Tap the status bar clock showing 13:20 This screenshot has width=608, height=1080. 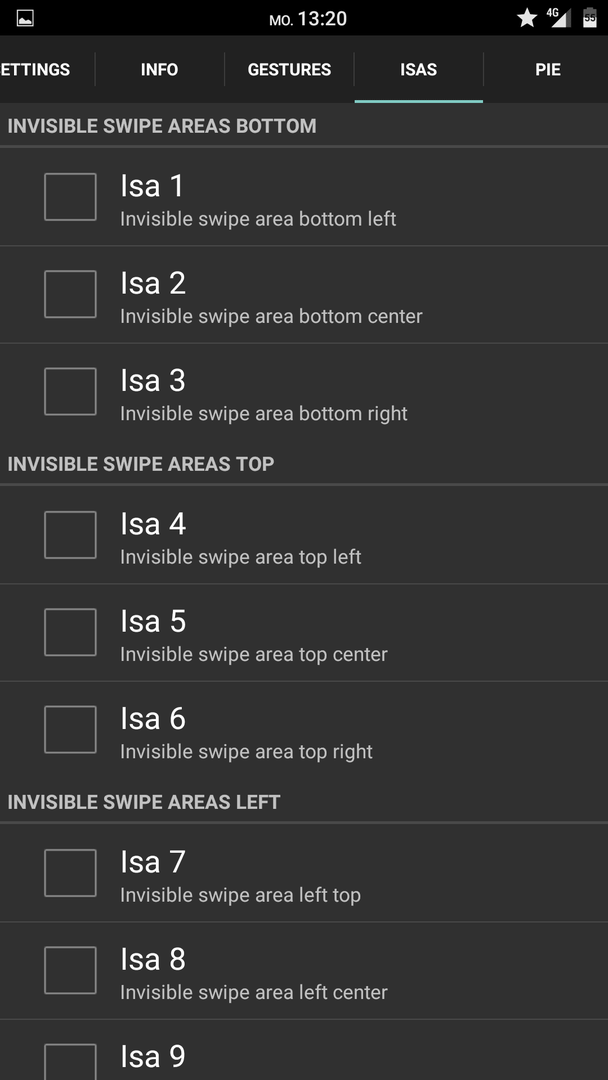coord(322,19)
